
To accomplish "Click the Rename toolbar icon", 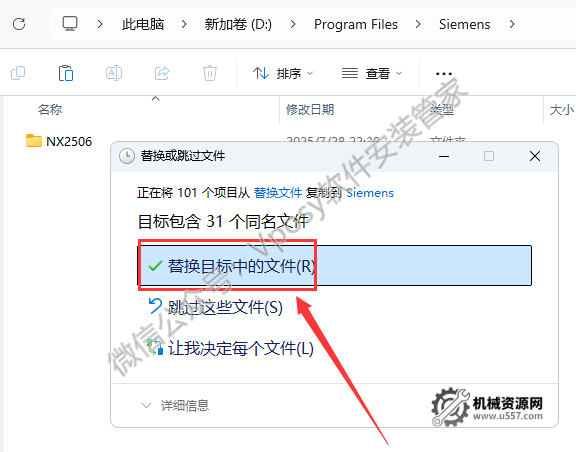I will coord(114,73).
